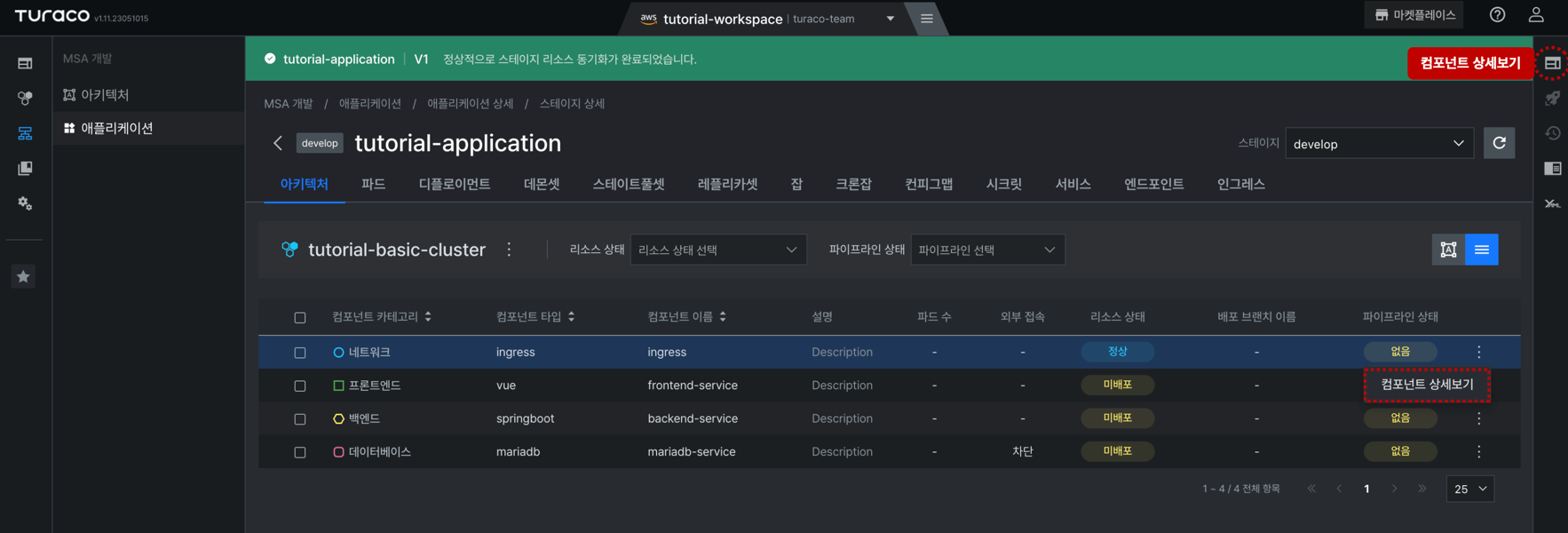Click the frontend-service component name
This screenshot has width=1568, height=533.
(x=693, y=385)
